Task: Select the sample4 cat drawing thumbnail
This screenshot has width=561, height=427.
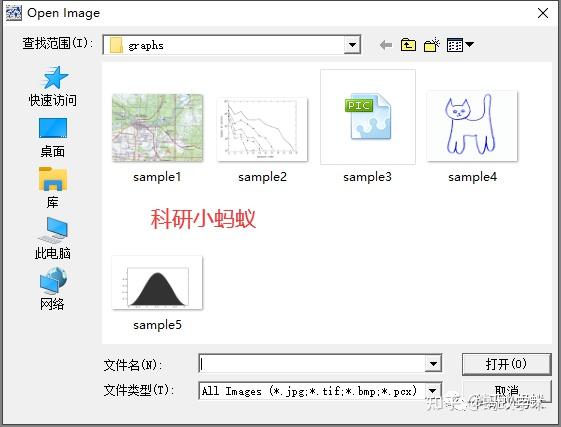Action: point(472,126)
